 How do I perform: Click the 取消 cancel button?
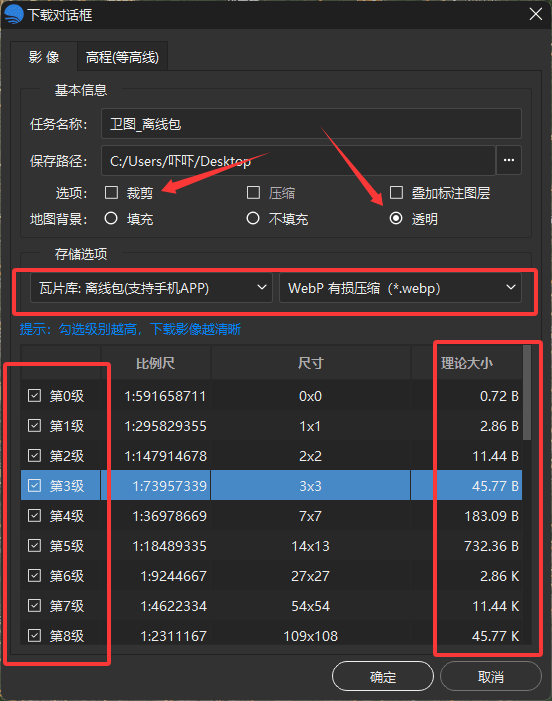491,676
